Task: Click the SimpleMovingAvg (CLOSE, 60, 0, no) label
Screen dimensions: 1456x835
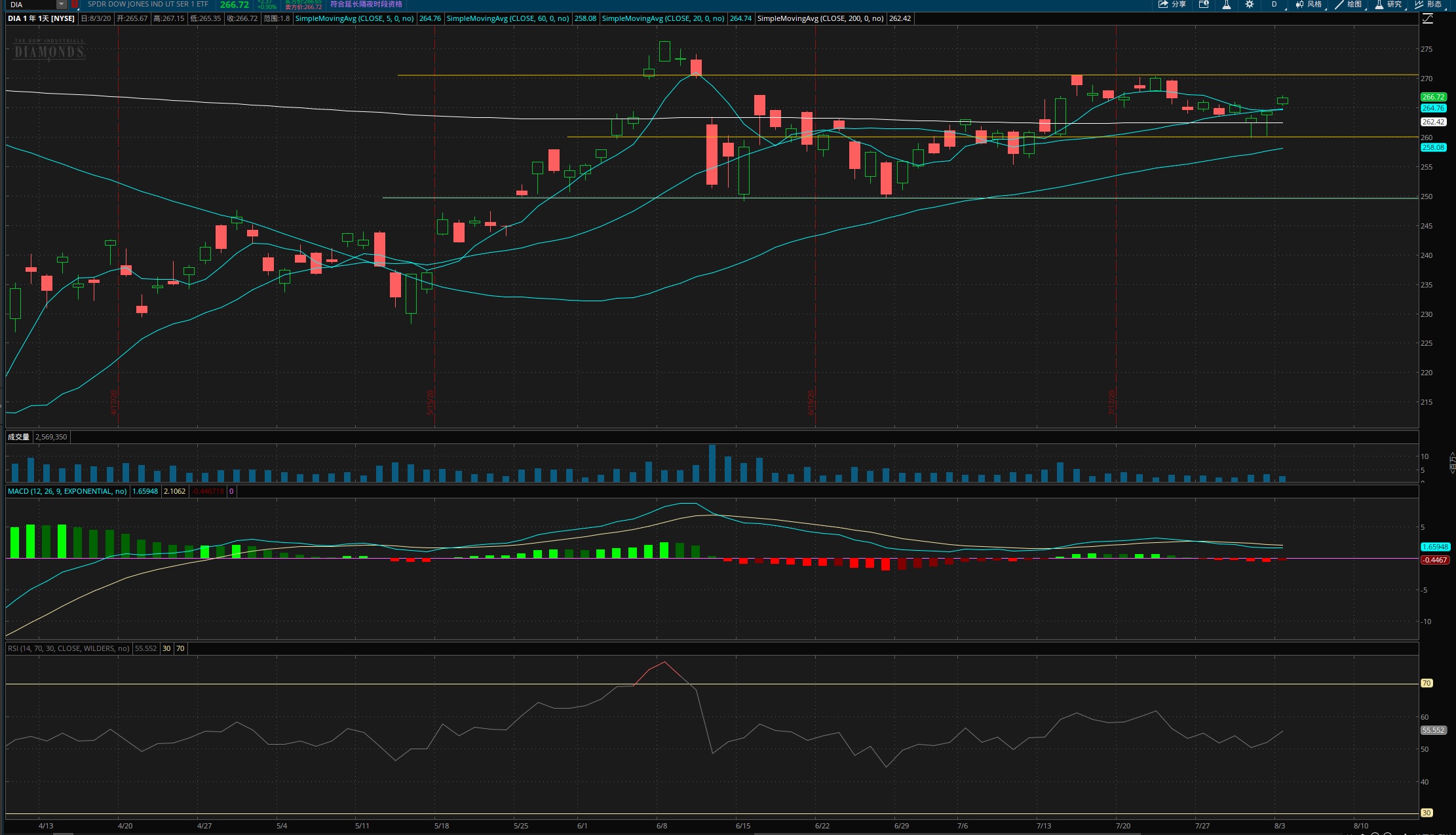Action: coord(508,18)
